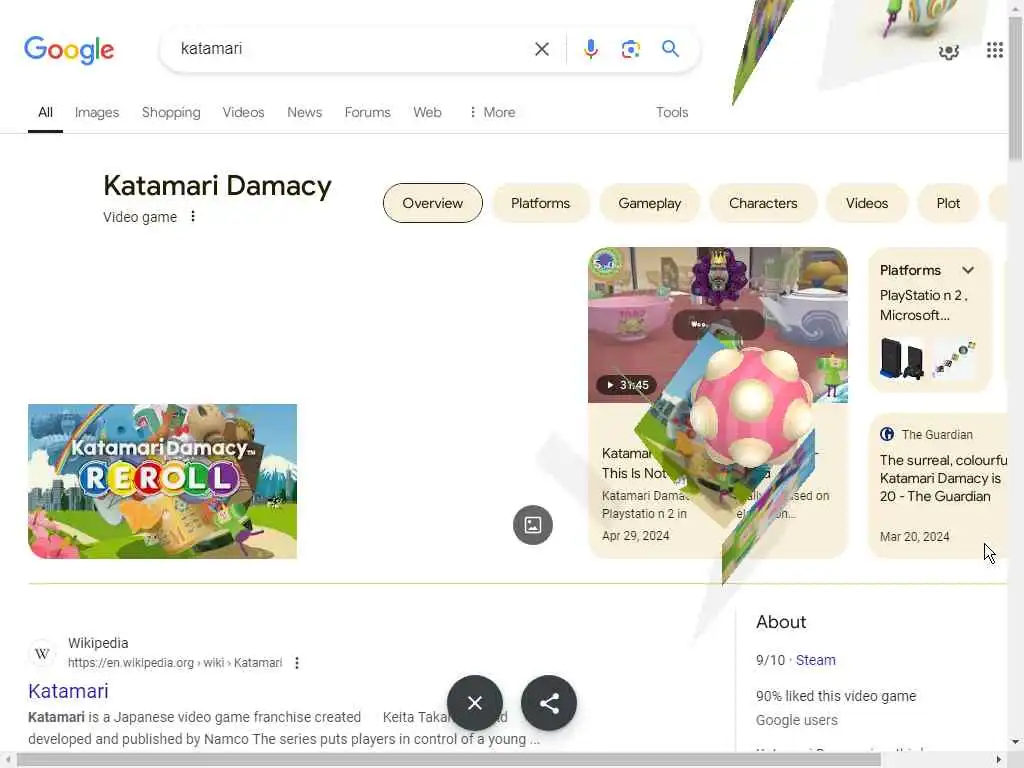Switch to Images results tab
The height and width of the screenshot is (768, 1024).
[x=97, y=112]
